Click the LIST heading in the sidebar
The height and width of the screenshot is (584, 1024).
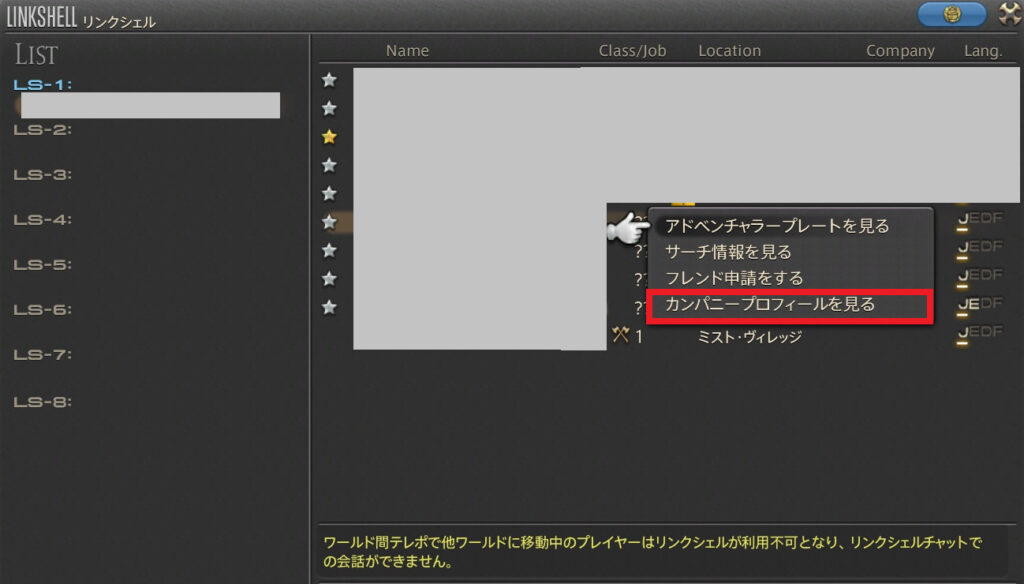point(37,55)
